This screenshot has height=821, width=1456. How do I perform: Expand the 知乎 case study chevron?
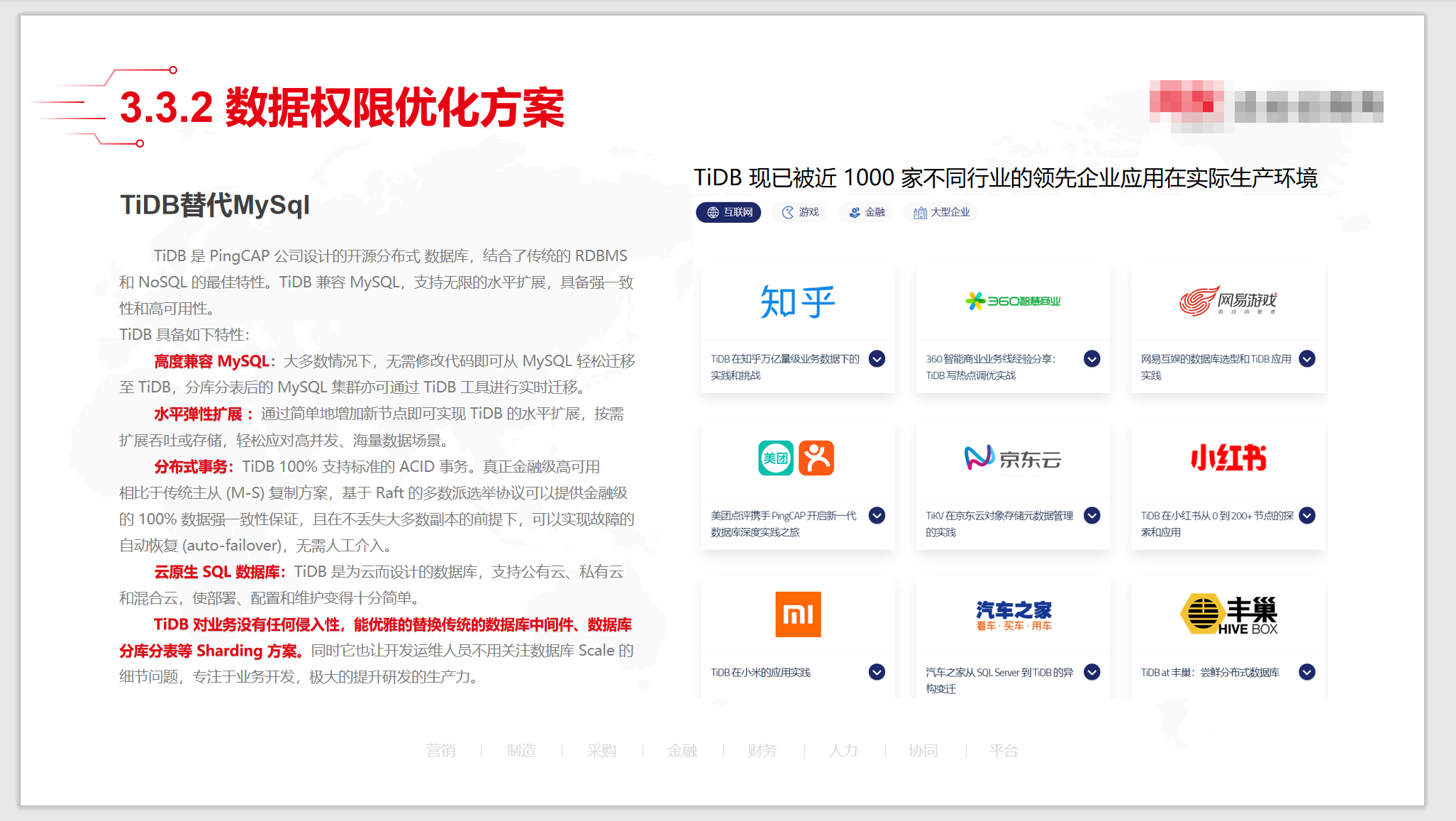pos(877,359)
